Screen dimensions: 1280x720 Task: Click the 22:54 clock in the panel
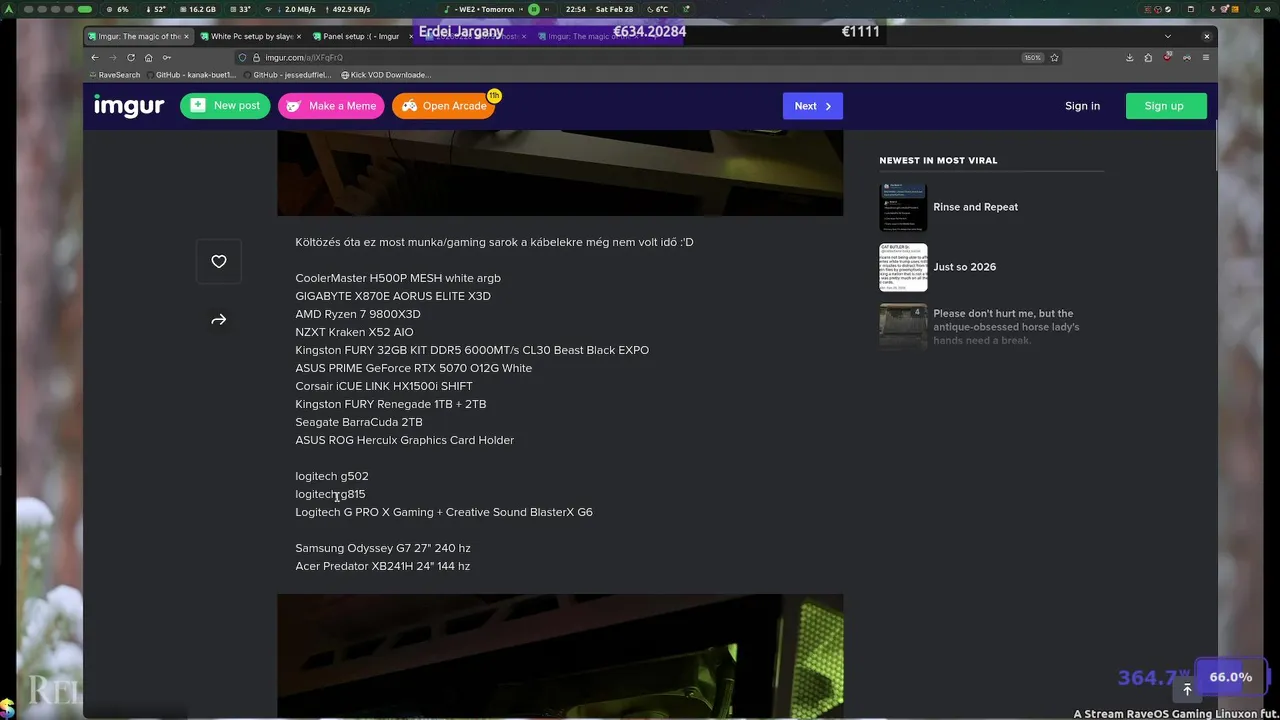click(575, 9)
